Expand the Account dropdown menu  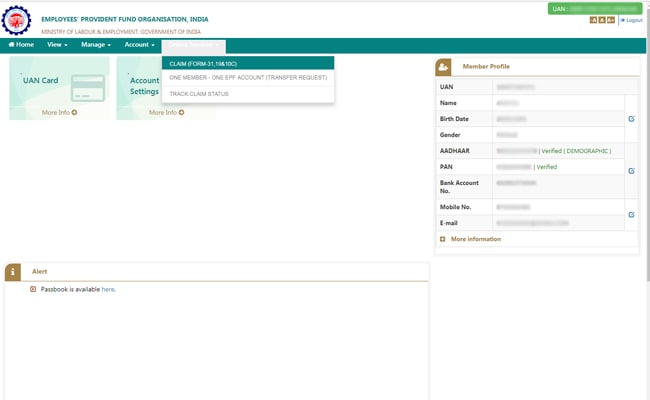139,45
